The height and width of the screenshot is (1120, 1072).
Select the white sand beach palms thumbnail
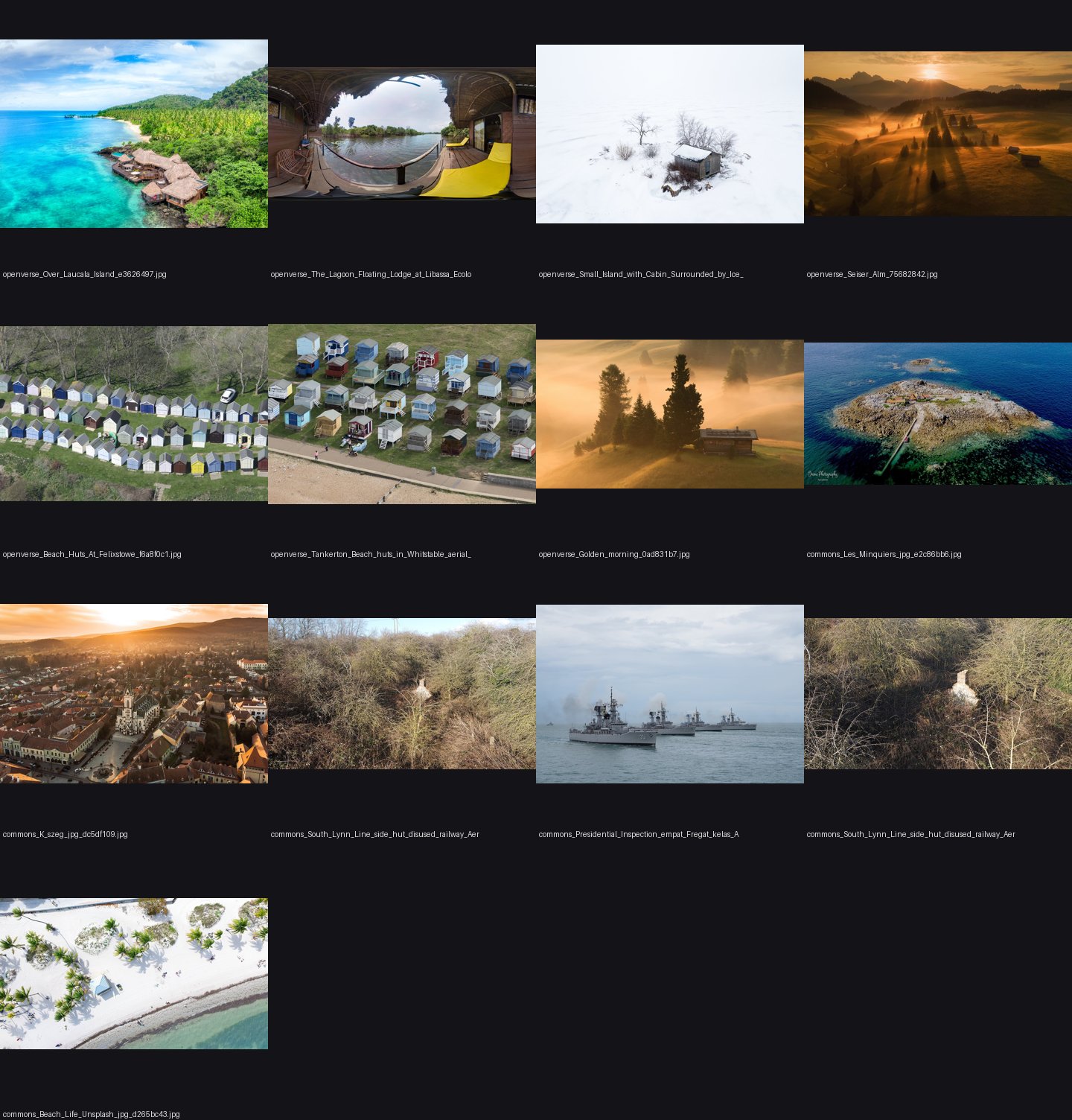click(x=134, y=973)
